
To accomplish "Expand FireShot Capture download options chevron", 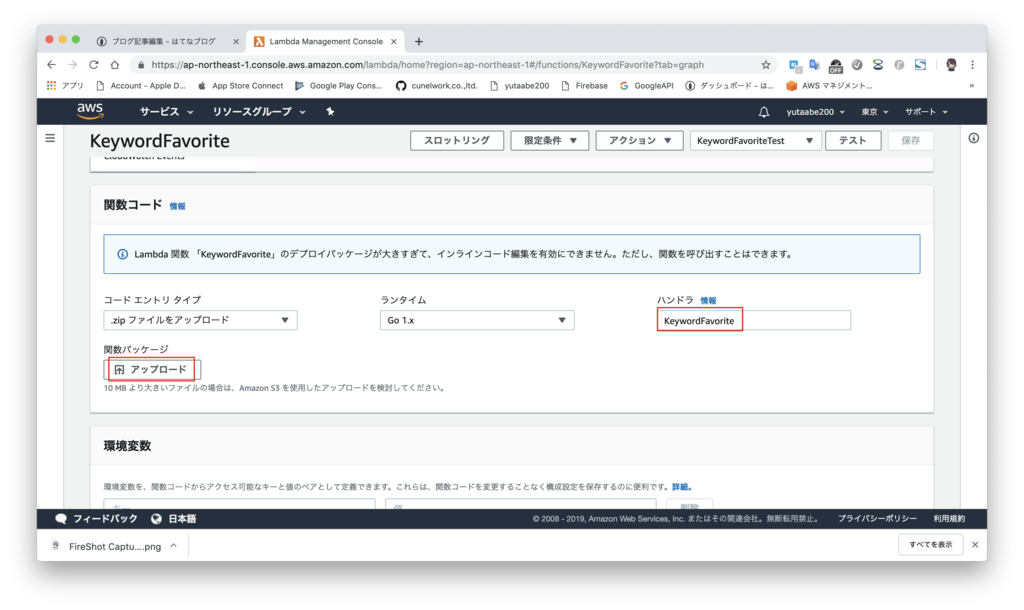I will click(174, 546).
